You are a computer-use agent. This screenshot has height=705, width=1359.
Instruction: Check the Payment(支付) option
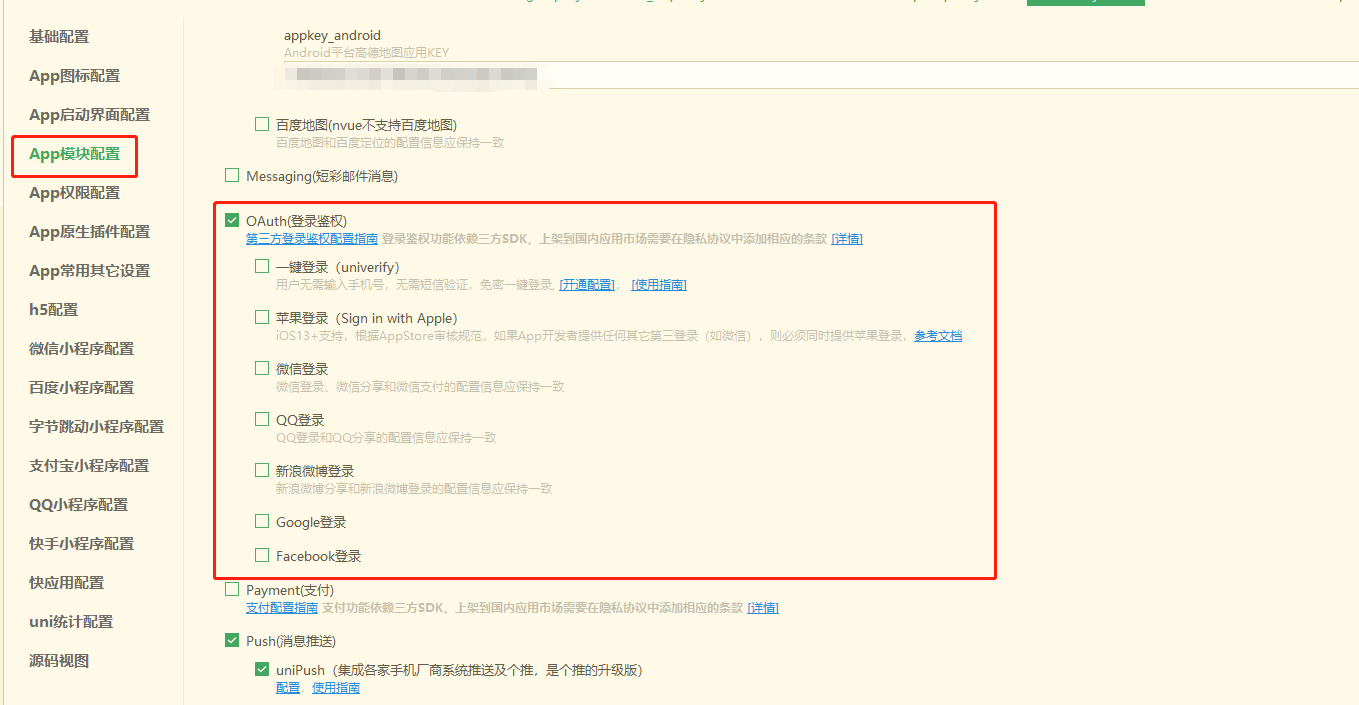point(232,589)
